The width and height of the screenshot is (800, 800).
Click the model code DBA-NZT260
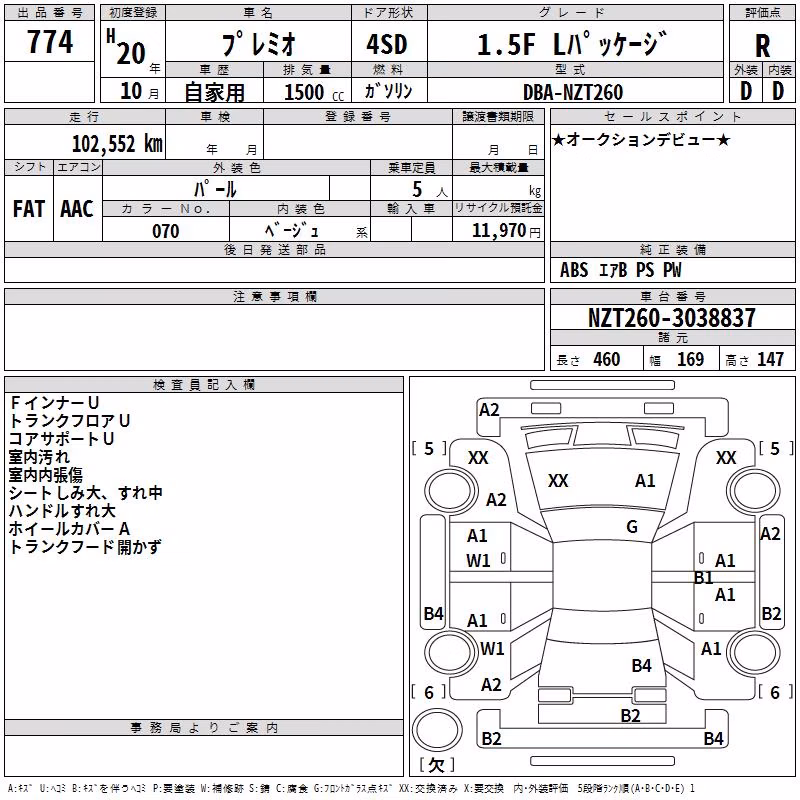(573, 92)
